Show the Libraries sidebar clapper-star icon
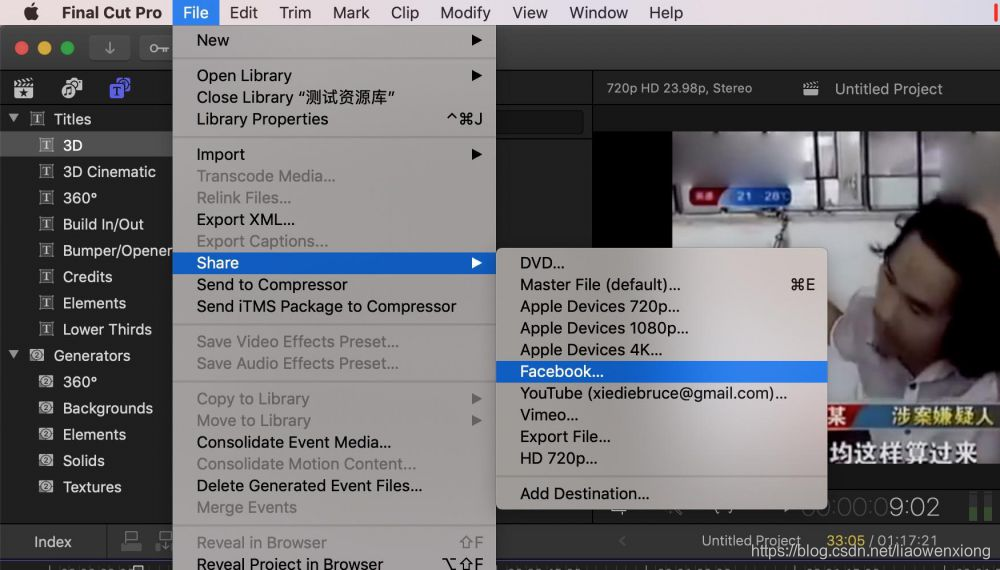Image resolution: width=1000 pixels, height=570 pixels. (x=24, y=89)
